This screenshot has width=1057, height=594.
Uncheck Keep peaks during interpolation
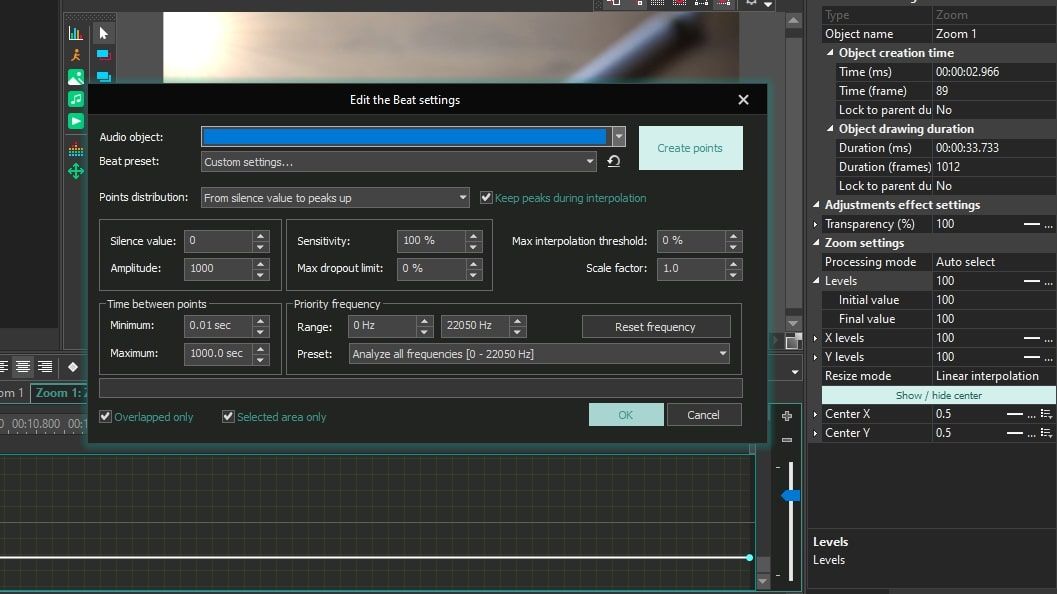(487, 197)
